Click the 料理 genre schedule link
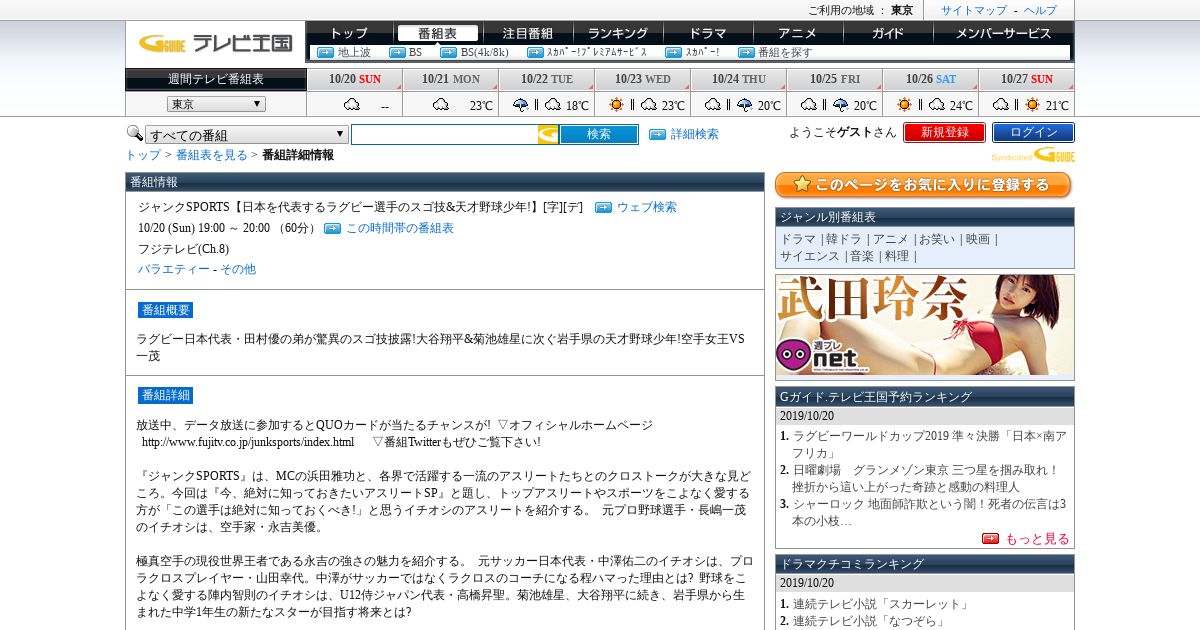 [897, 256]
